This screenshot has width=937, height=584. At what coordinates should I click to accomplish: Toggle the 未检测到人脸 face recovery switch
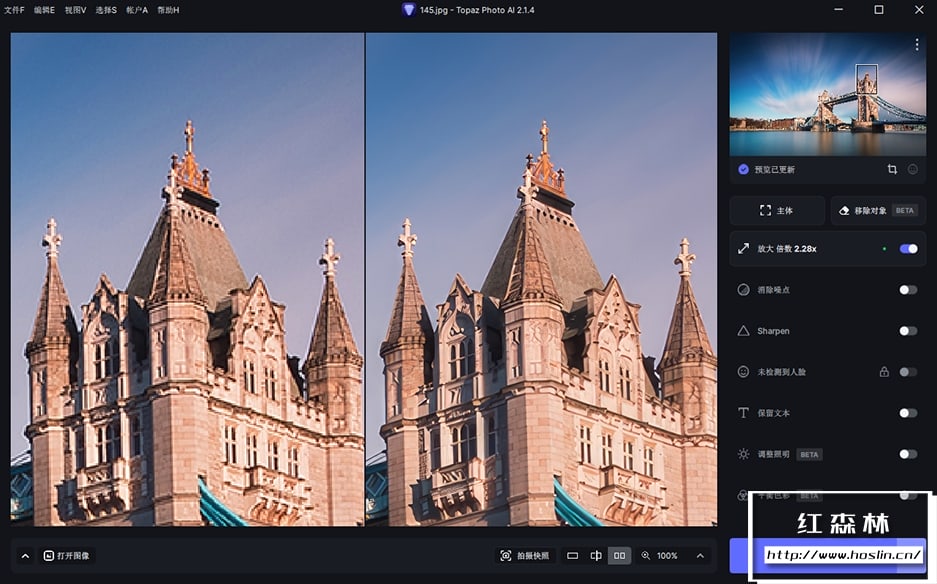908,372
